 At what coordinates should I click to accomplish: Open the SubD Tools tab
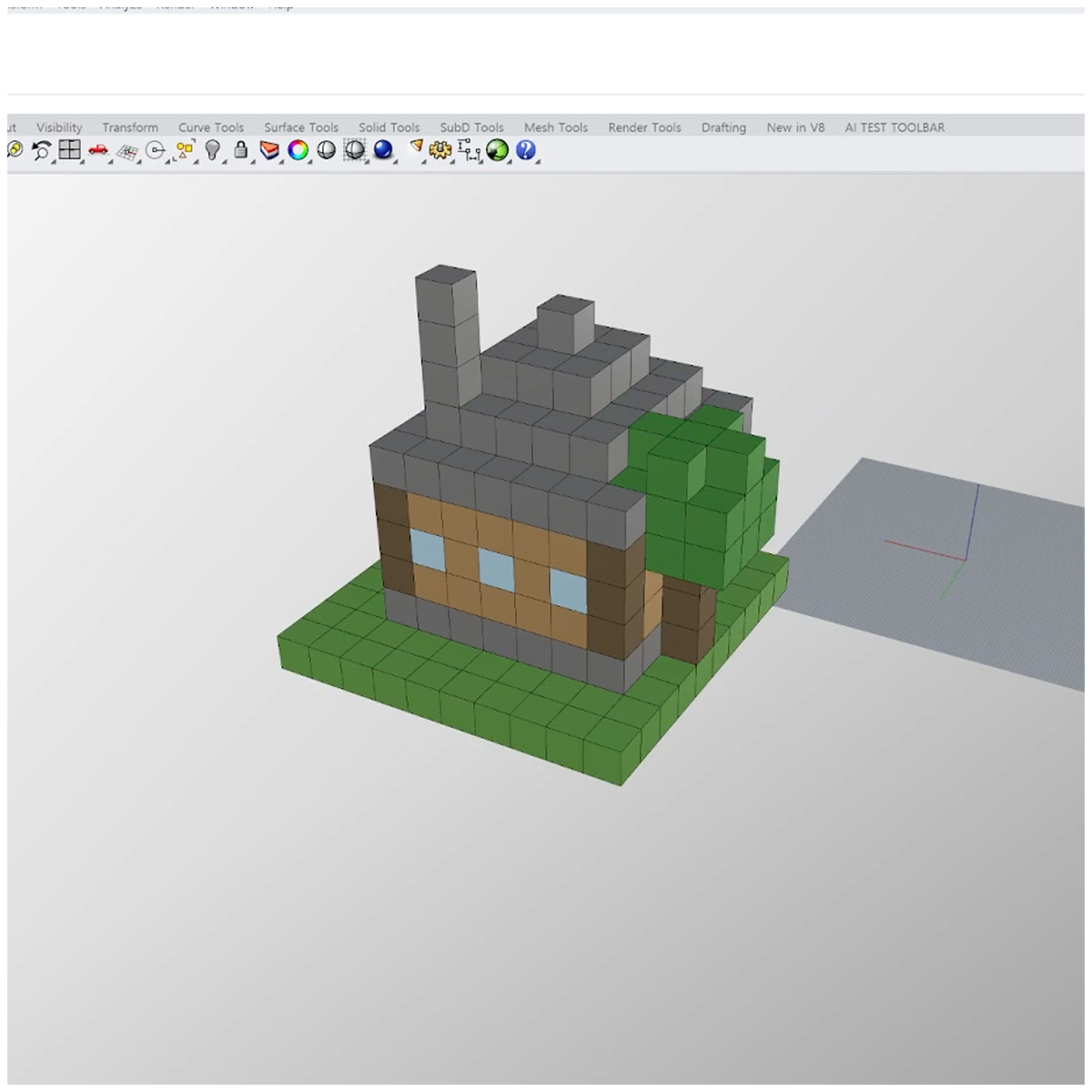click(x=471, y=127)
